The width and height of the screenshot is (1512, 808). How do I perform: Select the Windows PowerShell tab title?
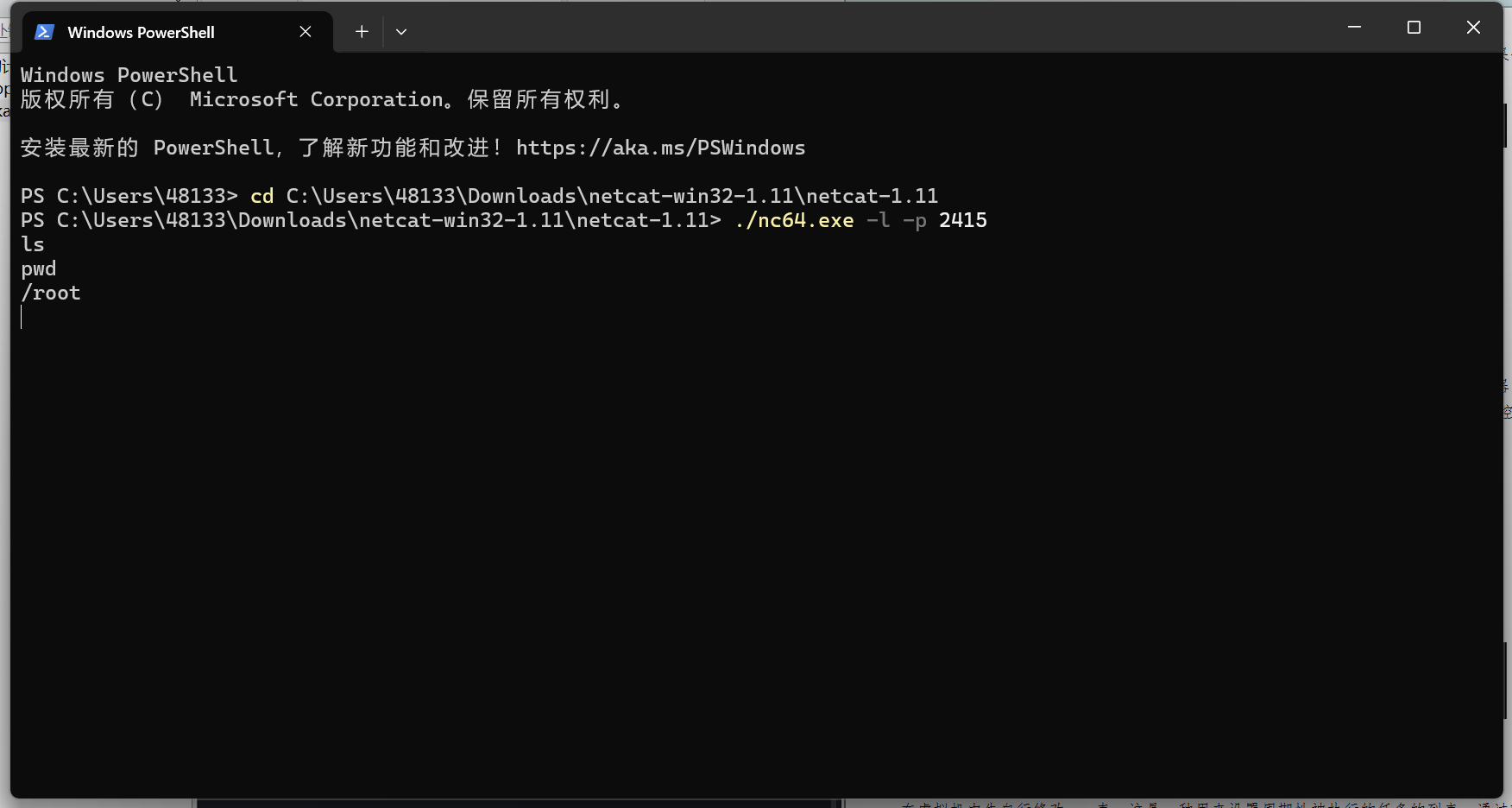coord(141,32)
